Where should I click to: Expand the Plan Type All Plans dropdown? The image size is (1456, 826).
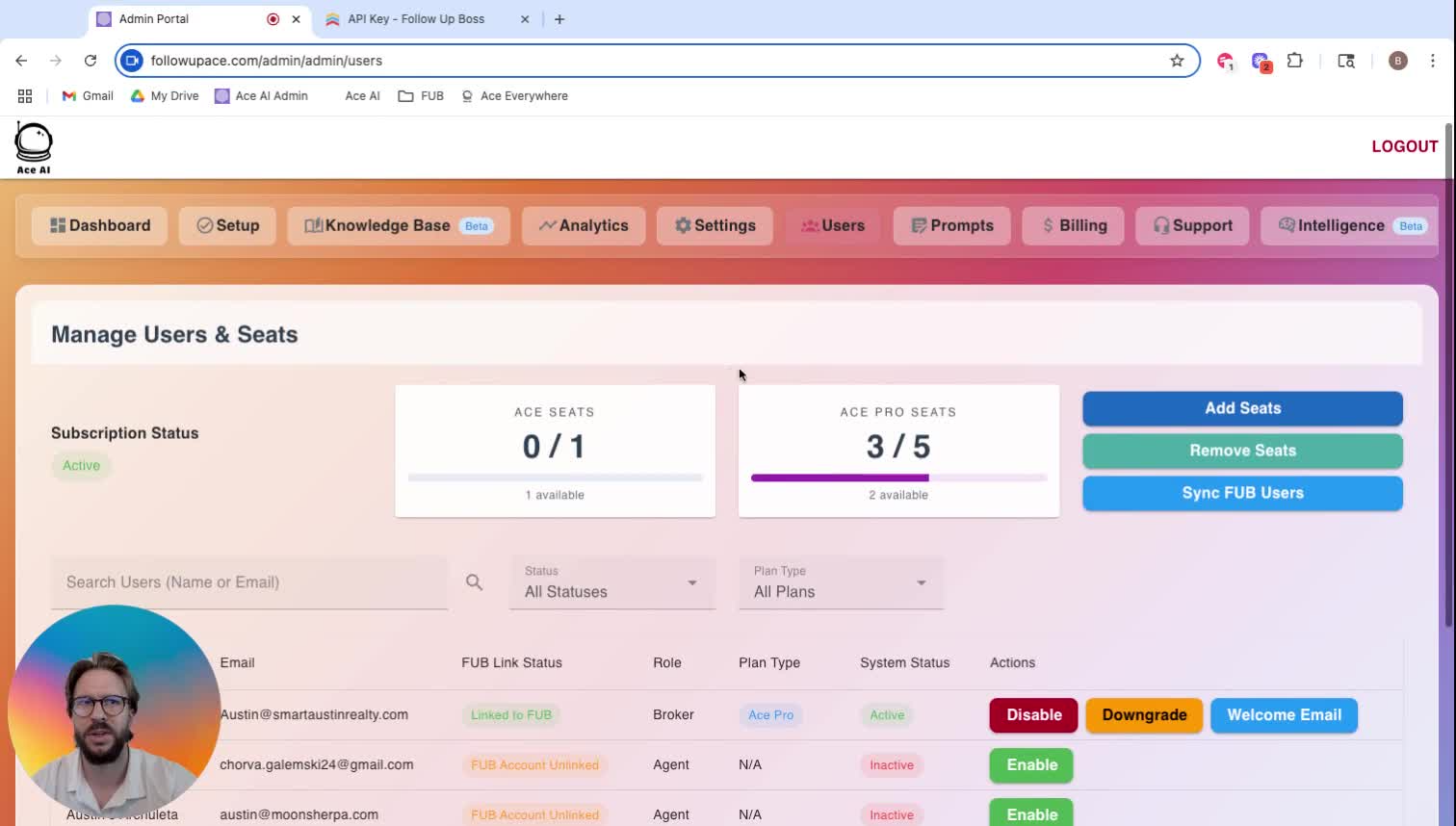point(842,582)
